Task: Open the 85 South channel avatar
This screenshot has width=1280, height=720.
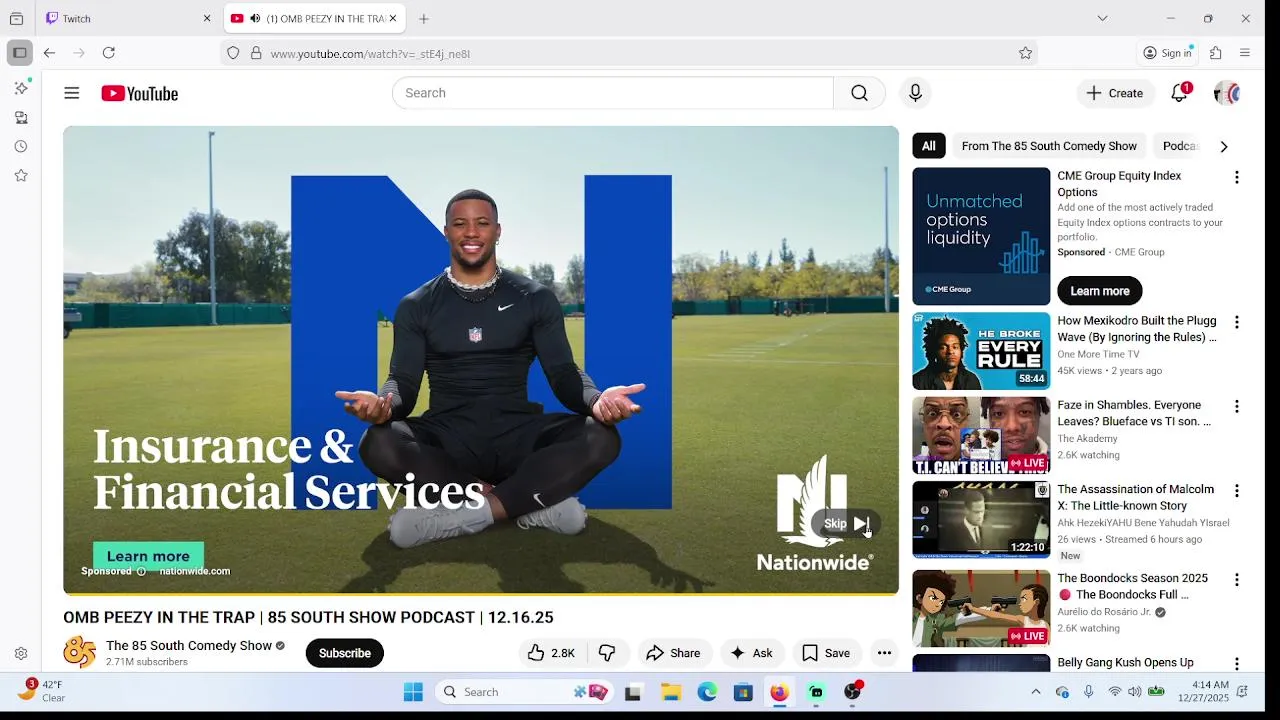Action: (x=80, y=653)
